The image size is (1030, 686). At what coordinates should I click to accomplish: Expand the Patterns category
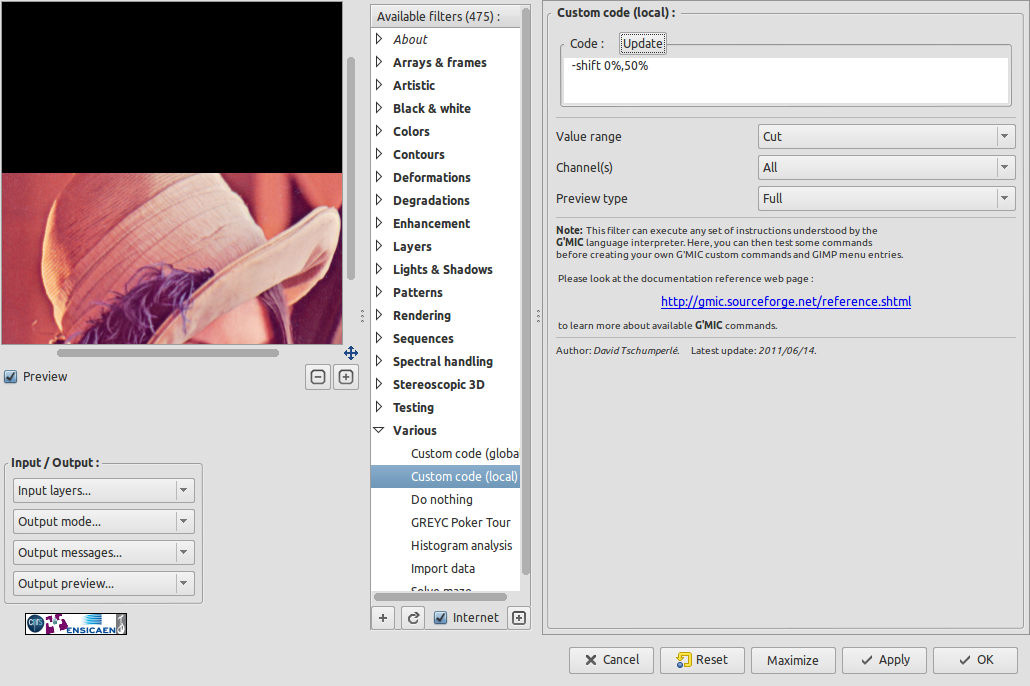pos(379,292)
